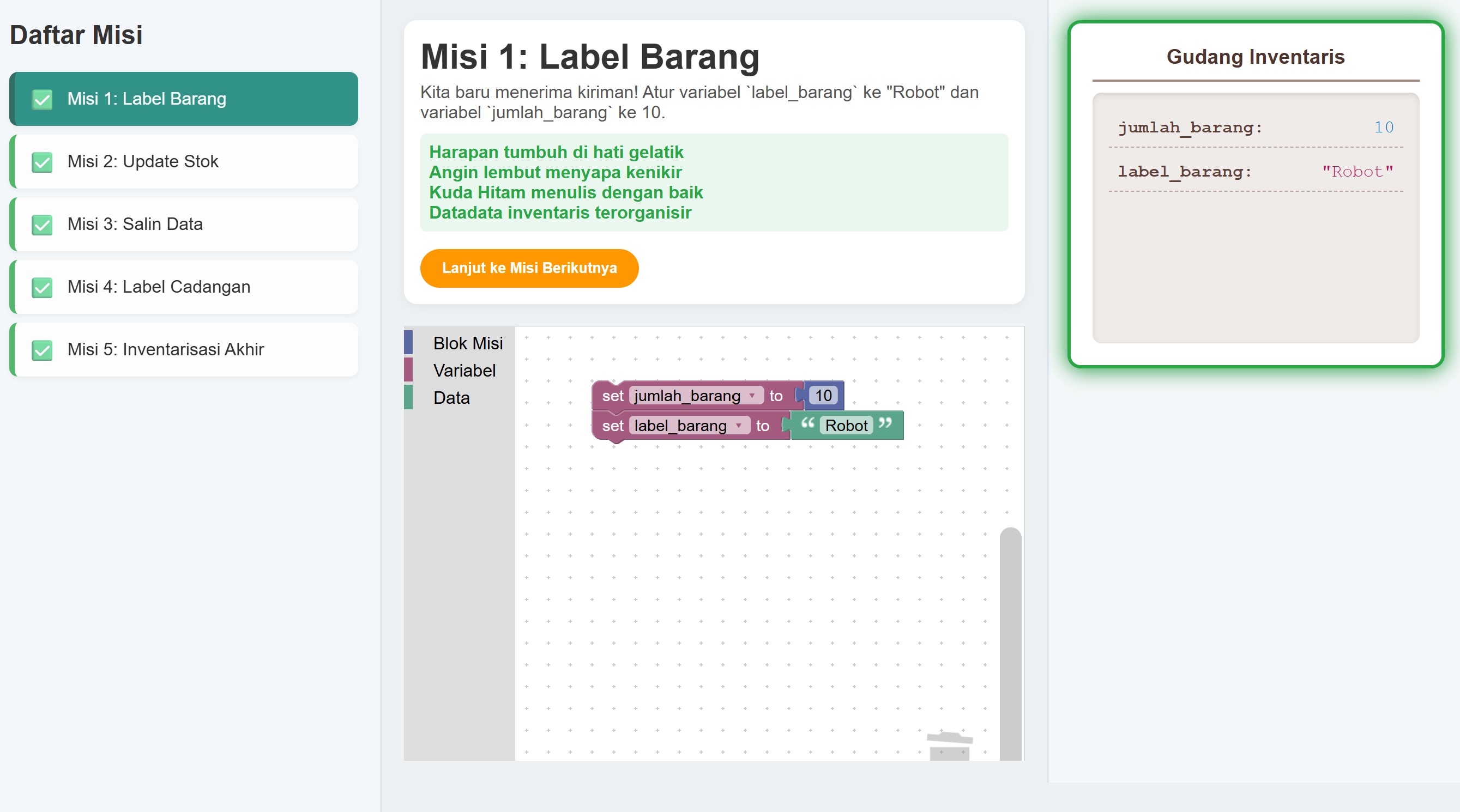Viewport: 1460px width, 812px height.
Task: Click Lanjut ke Misi Berikutnya button
Action: coord(529,268)
